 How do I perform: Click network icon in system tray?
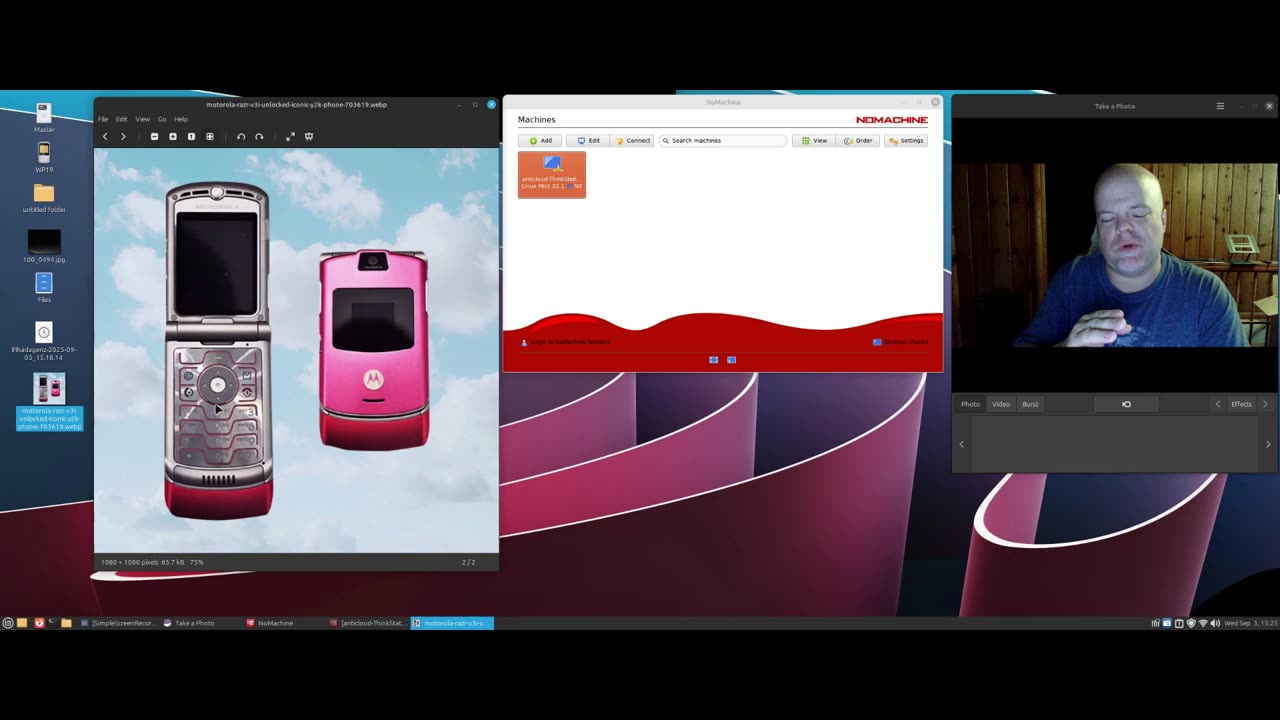point(1203,623)
